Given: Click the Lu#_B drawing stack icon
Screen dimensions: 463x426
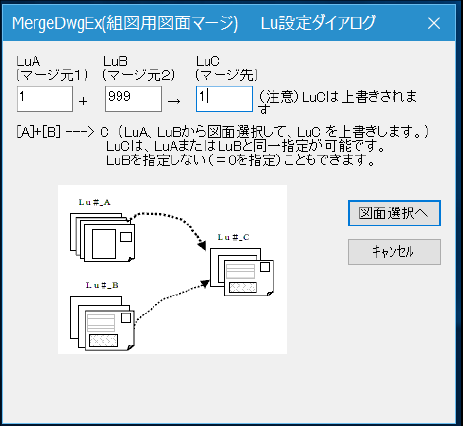Looking at the screenshot, I should pos(102,323).
